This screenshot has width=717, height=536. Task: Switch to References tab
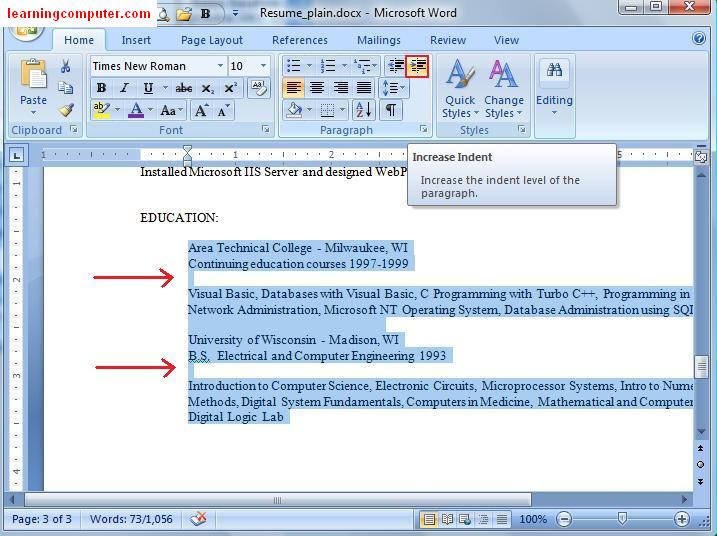(300, 40)
